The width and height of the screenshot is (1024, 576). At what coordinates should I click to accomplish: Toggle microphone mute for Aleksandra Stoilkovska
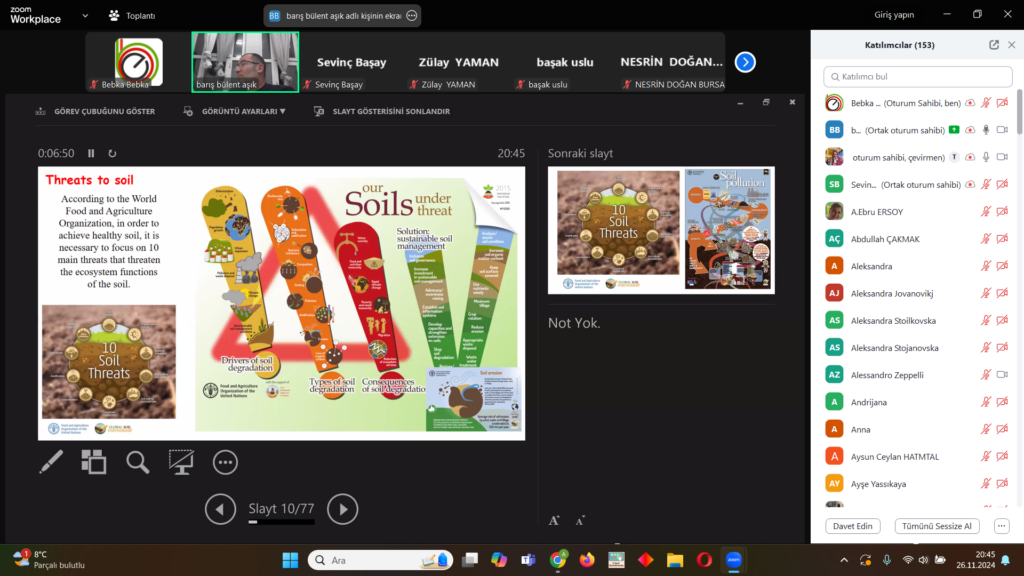(986, 321)
